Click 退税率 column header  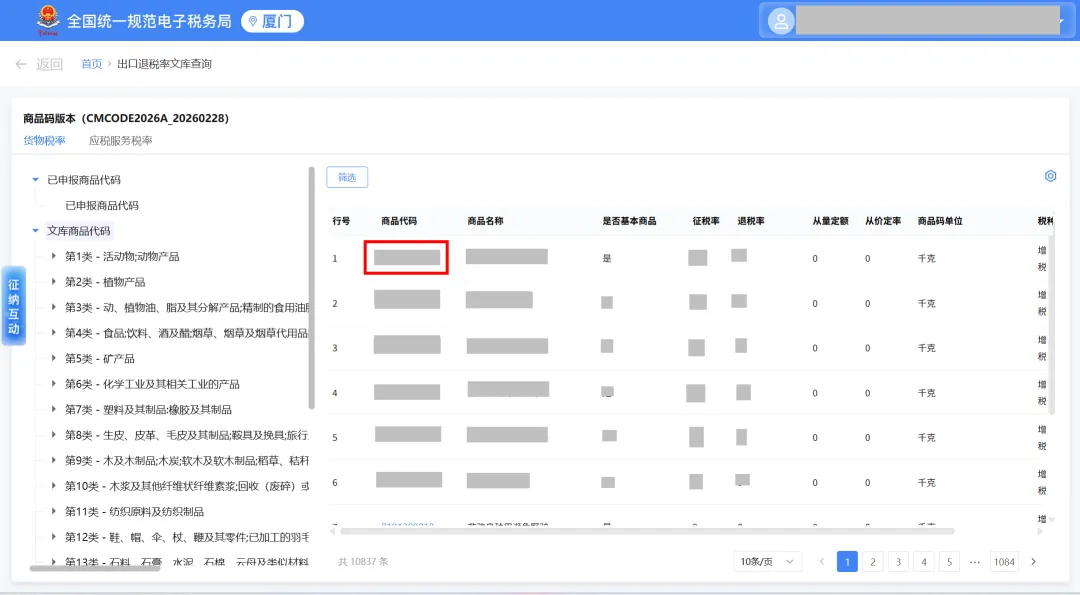(751, 221)
